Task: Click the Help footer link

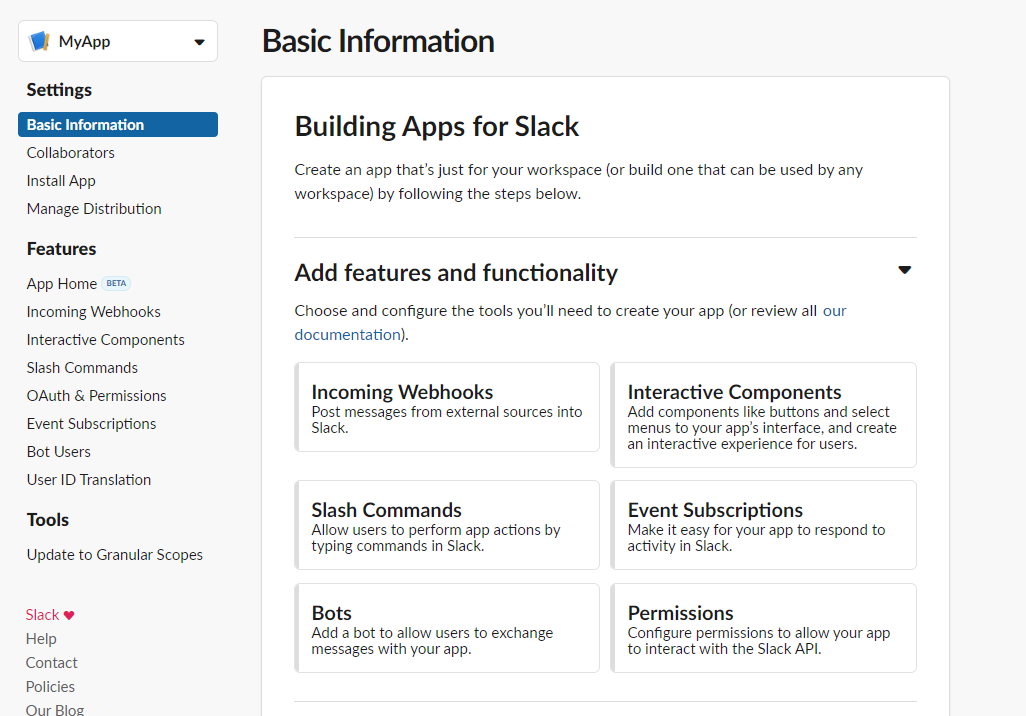Action: [x=41, y=639]
